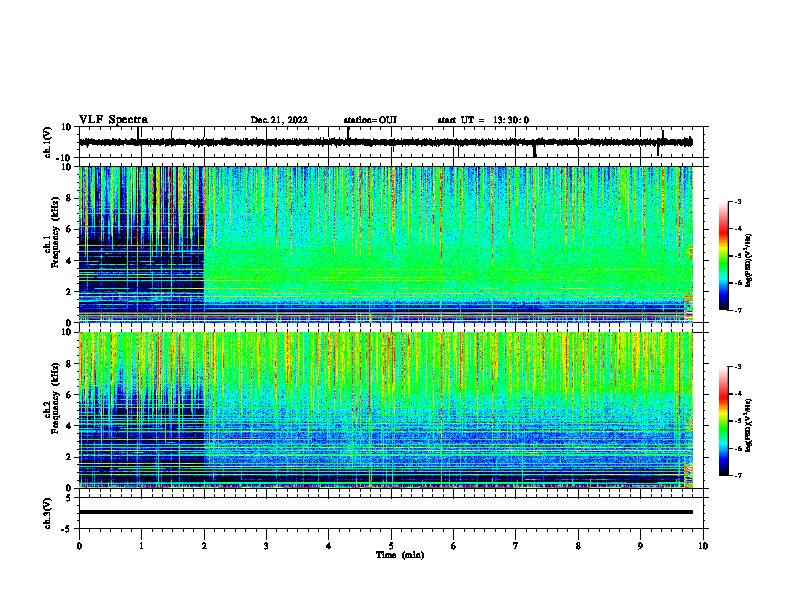
Task: Click time axis tick label '7'
Action: [x=516, y=546]
